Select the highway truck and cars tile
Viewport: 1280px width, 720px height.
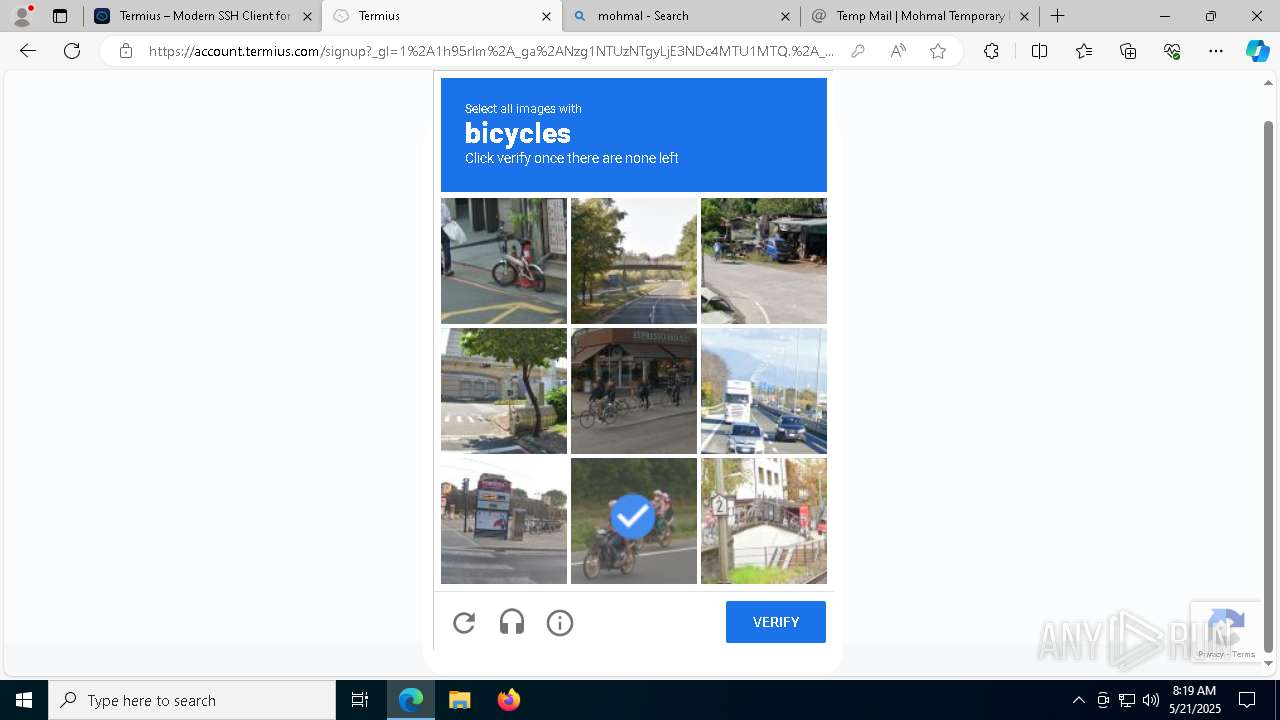tap(764, 391)
